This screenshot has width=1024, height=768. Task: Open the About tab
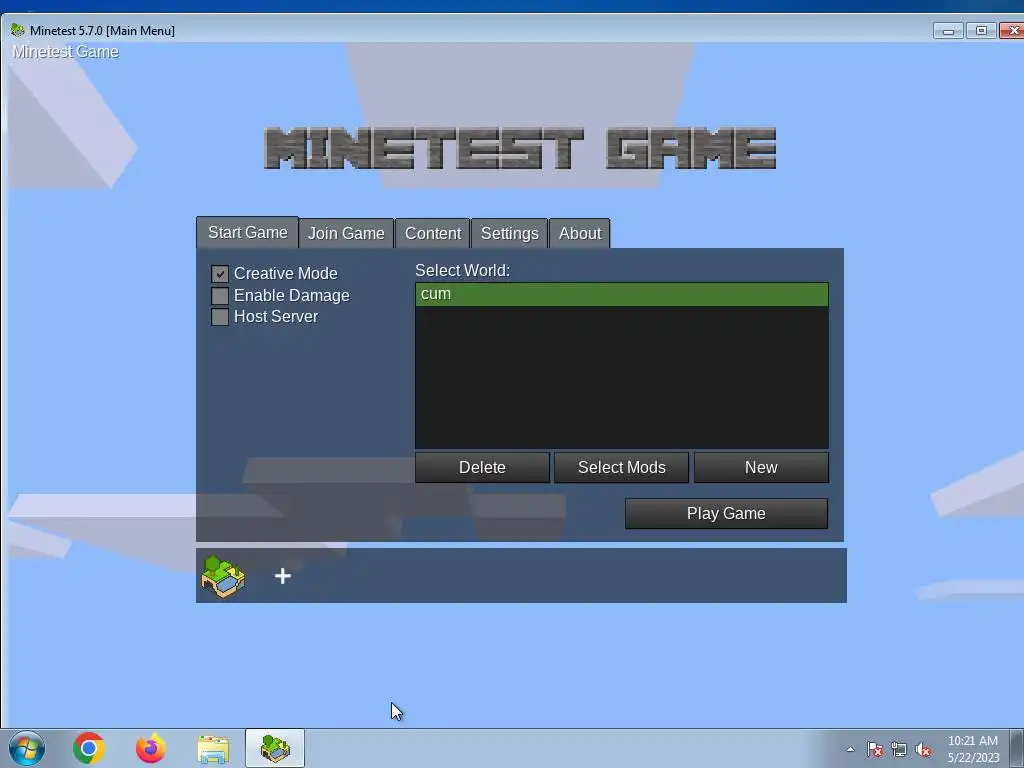(x=580, y=233)
